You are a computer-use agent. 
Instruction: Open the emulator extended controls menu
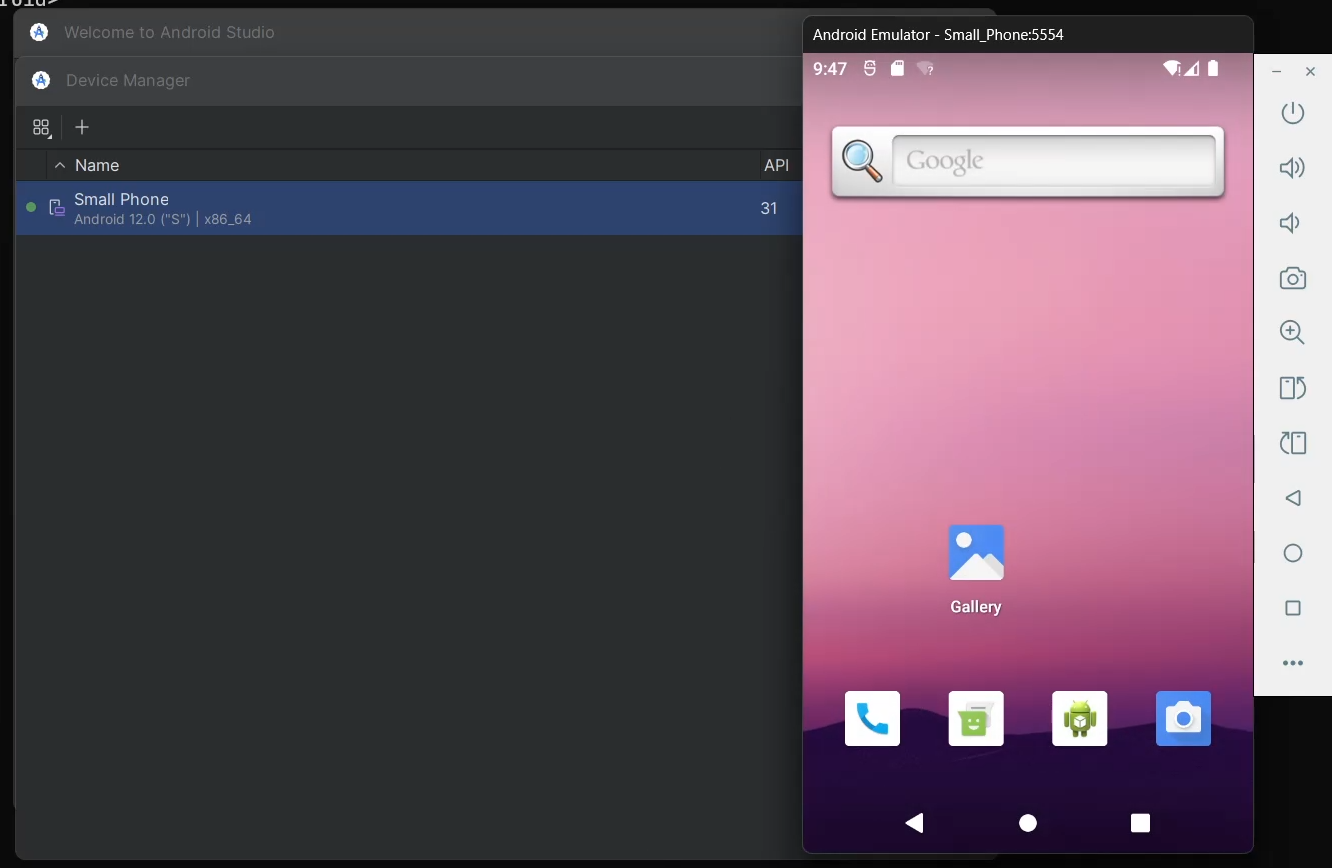1292,663
